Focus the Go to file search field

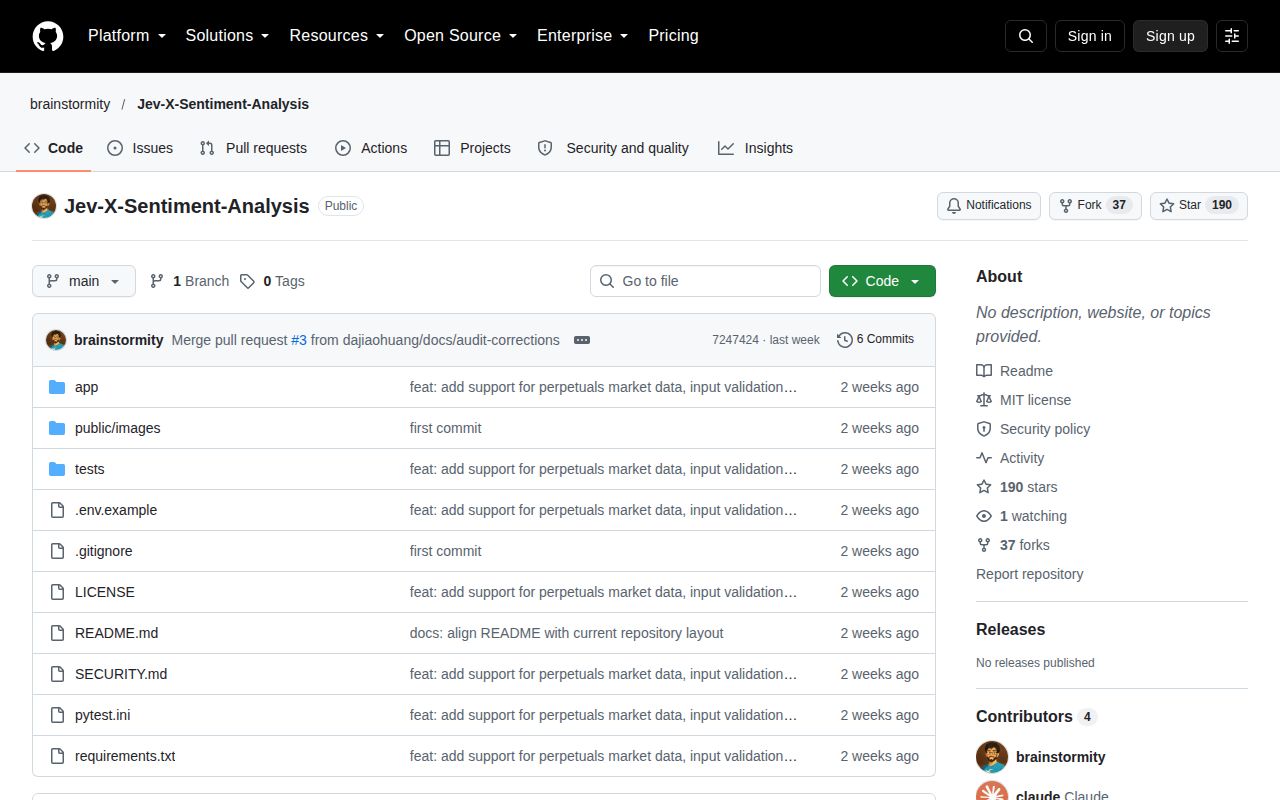click(x=705, y=281)
